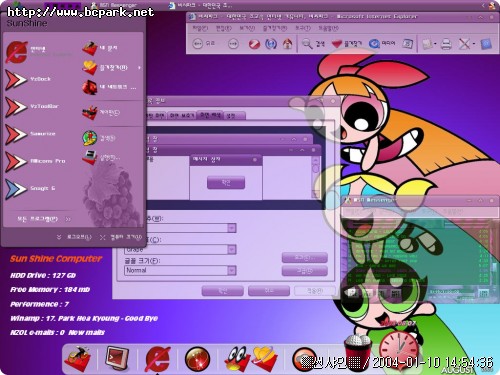Click Cancel (취소) in display dialog
Screen dimensions: 500x375
click(269, 291)
